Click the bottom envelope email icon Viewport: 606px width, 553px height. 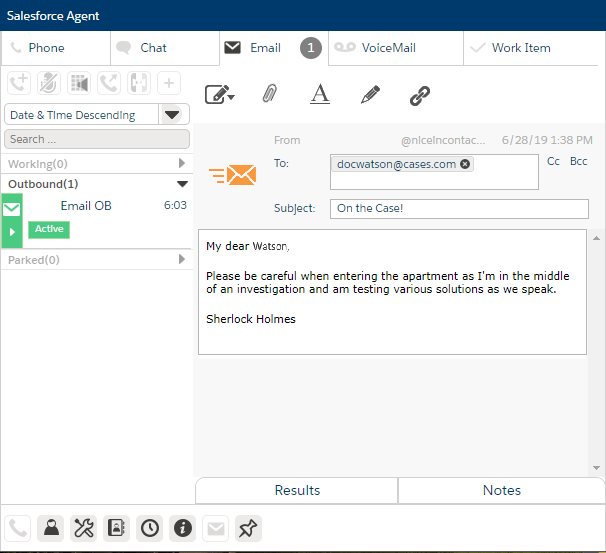[216, 528]
